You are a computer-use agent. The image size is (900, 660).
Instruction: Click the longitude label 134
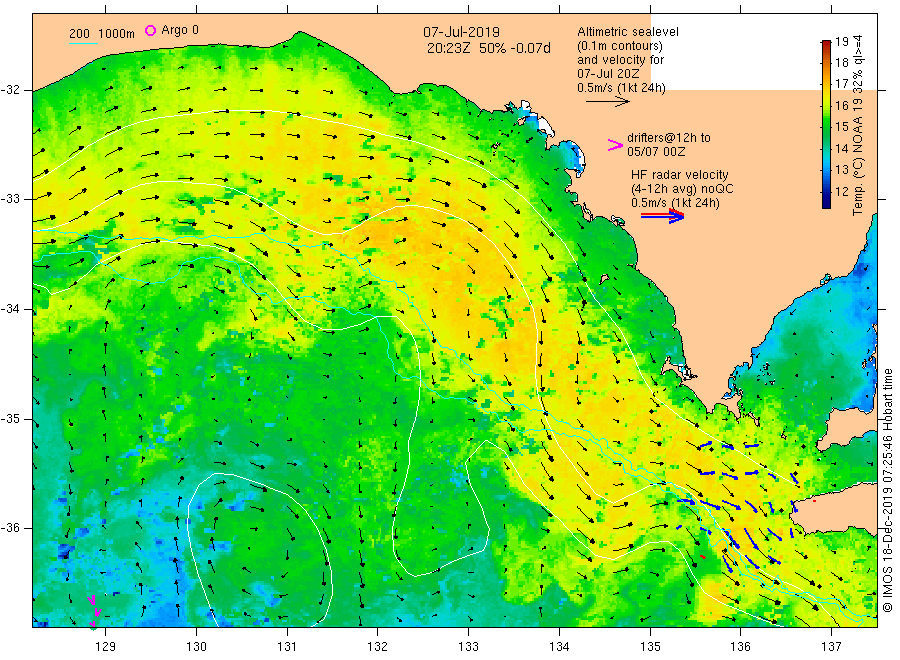(x=559, y=647)
